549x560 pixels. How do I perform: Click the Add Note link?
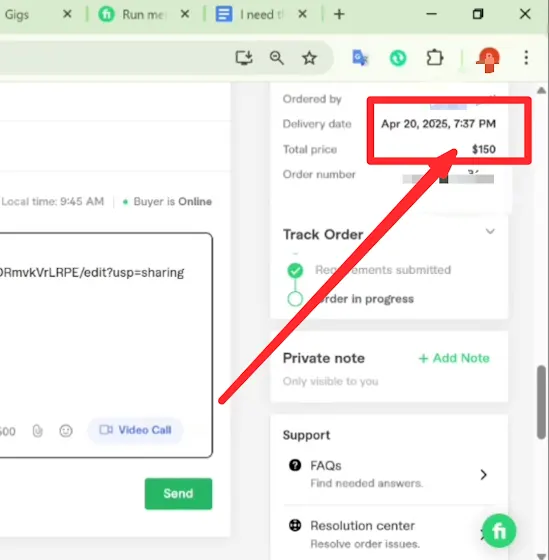454,358
